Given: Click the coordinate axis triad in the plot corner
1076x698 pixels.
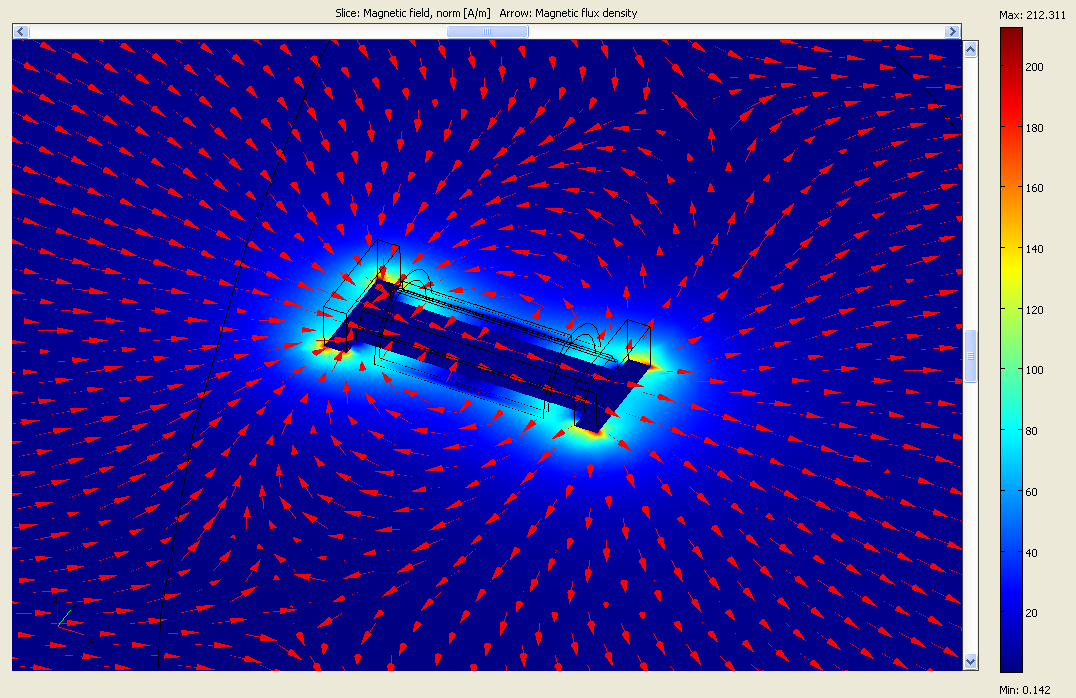Looking at the screenshot, I should point(64,620).
